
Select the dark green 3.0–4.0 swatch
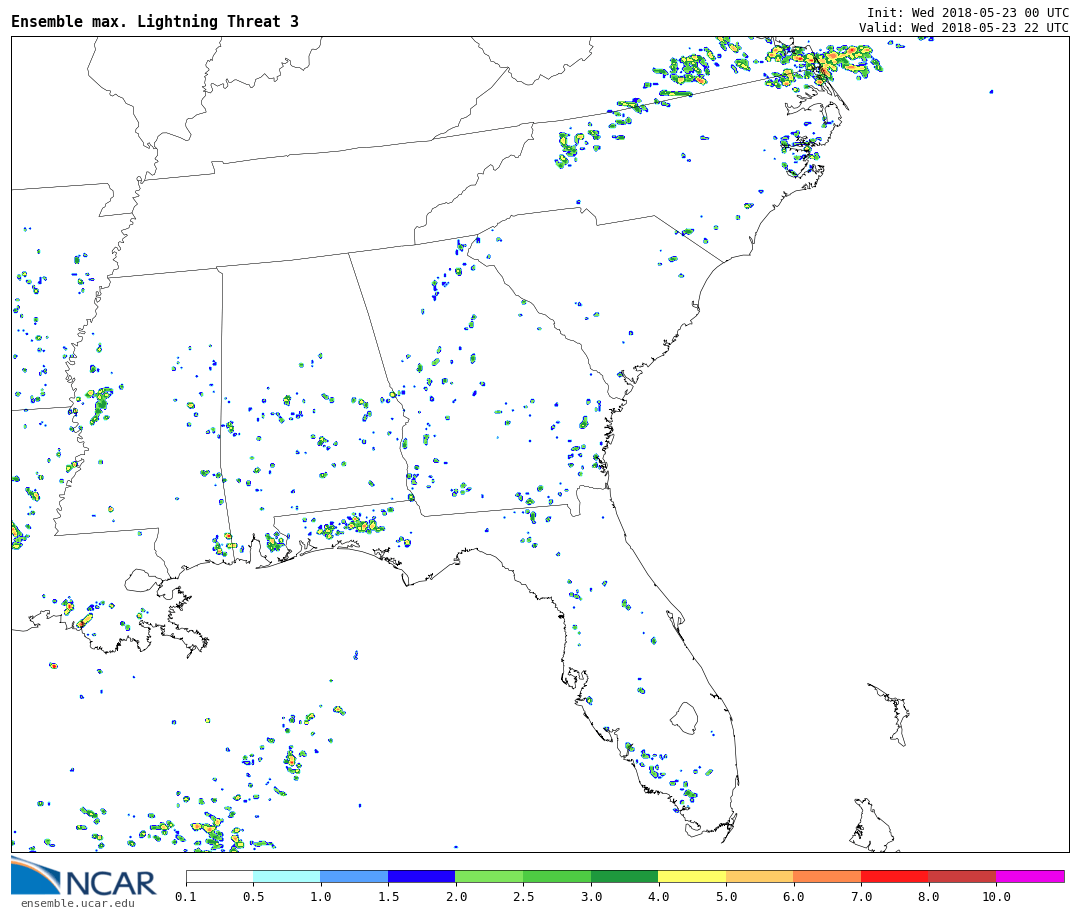pos(624,876)
